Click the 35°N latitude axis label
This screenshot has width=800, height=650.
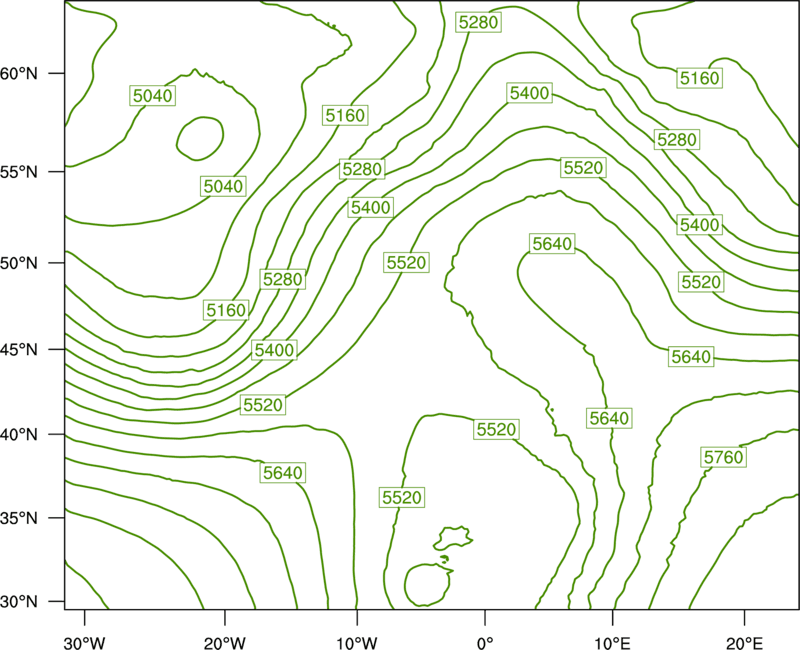(19, 518)
